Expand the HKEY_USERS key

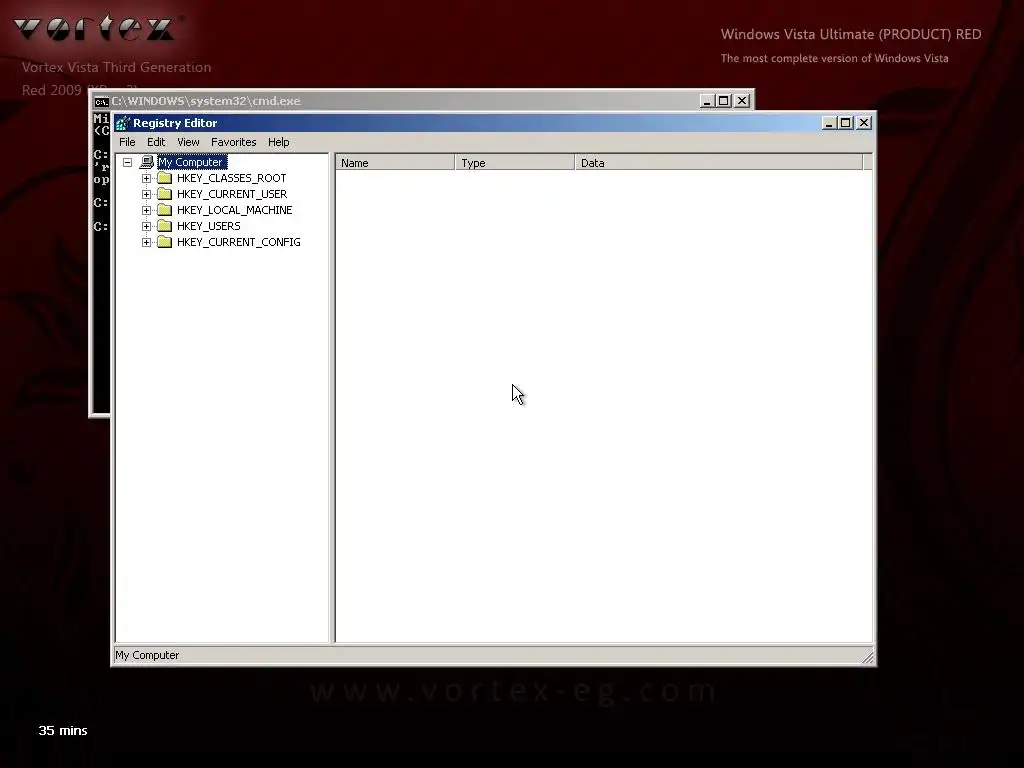[146, 226]
